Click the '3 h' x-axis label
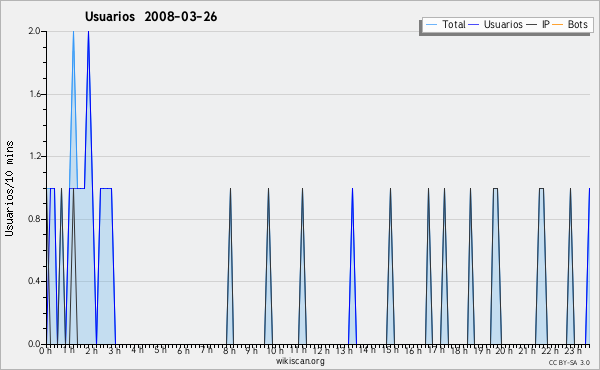600x370 pixels. 114,350
